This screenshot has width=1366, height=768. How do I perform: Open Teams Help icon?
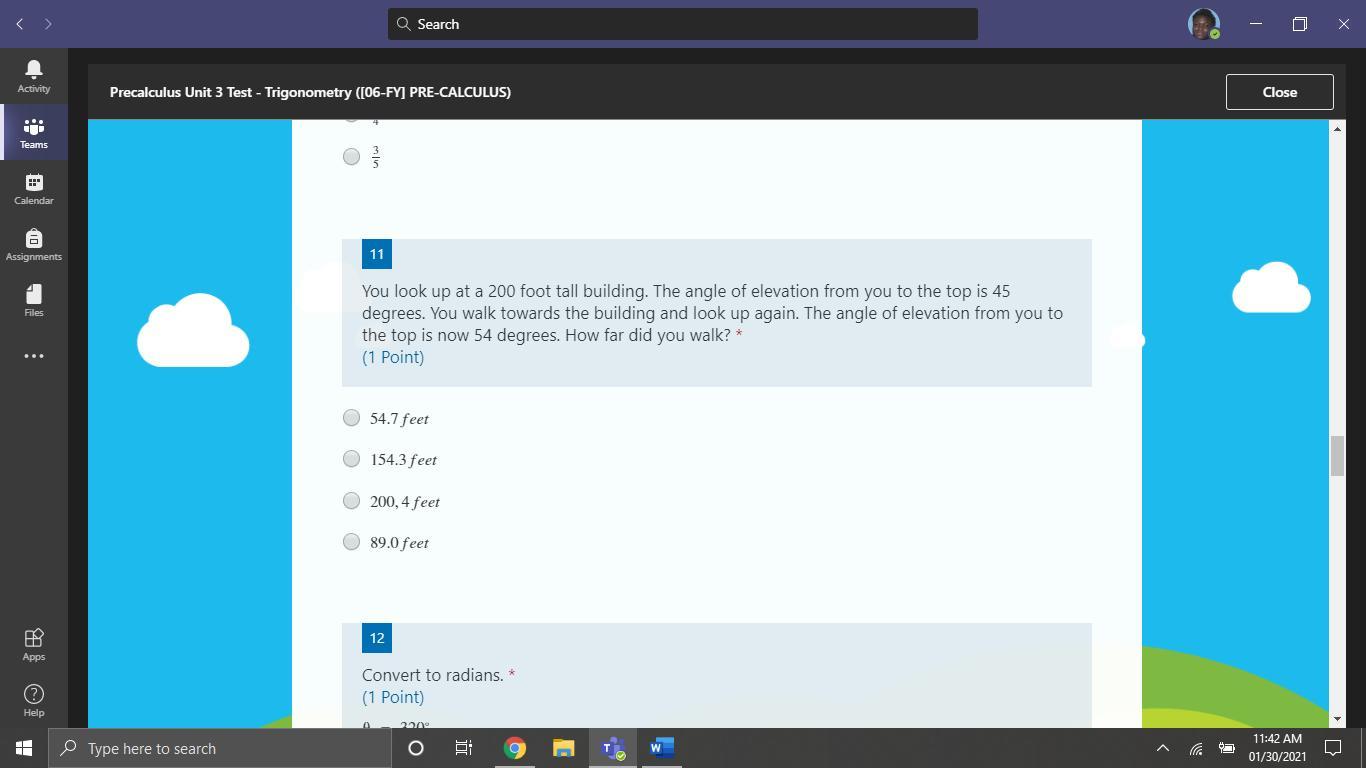pyautogui.click(x=33, y=700)
